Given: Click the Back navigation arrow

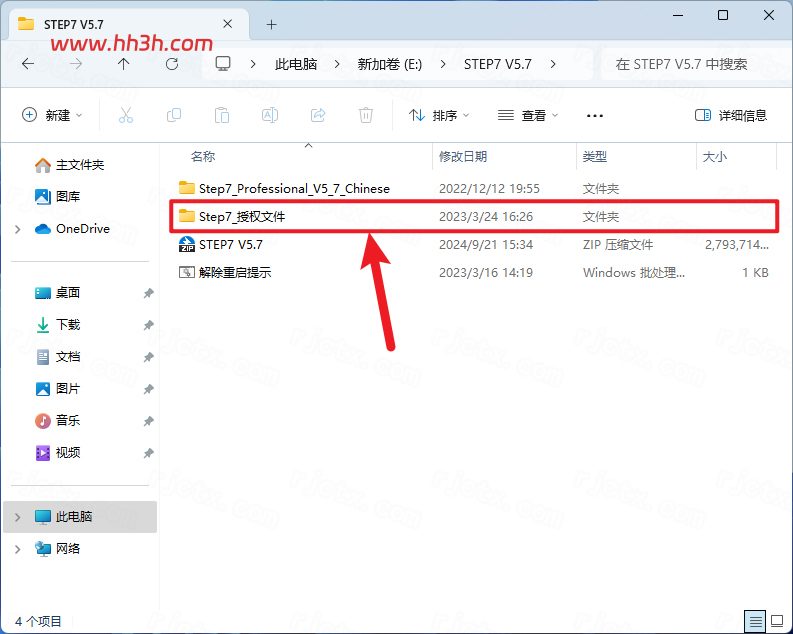Looking at the screenshot, I should coord(28,64).
